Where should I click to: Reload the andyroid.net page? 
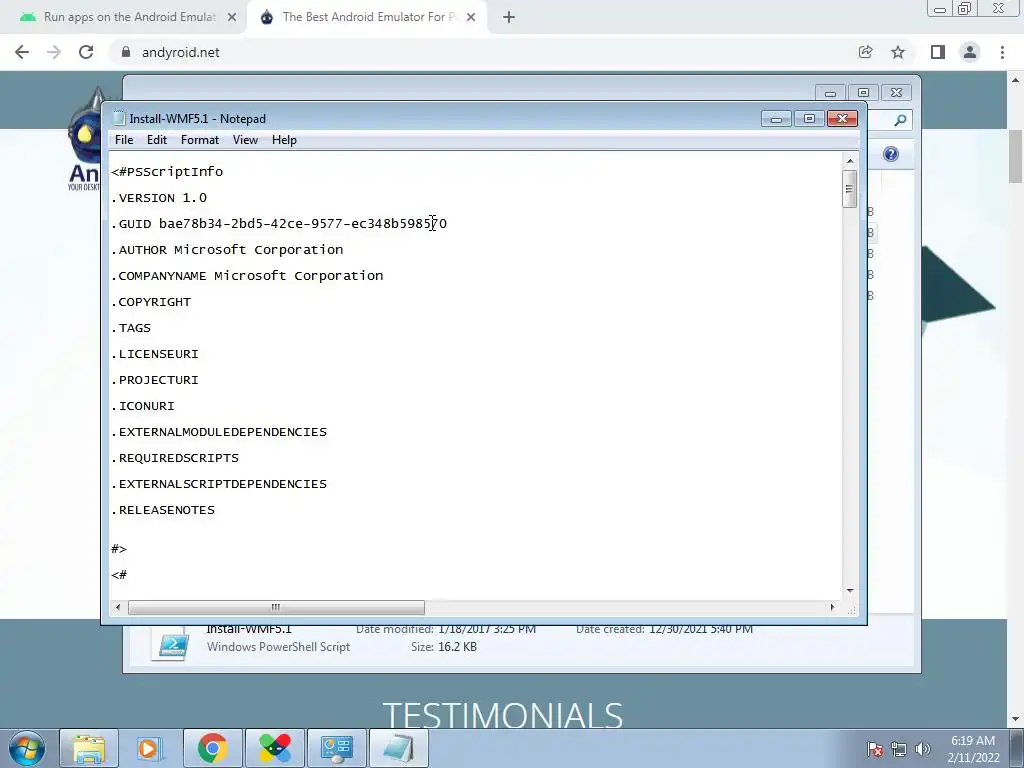click(86, 52)
